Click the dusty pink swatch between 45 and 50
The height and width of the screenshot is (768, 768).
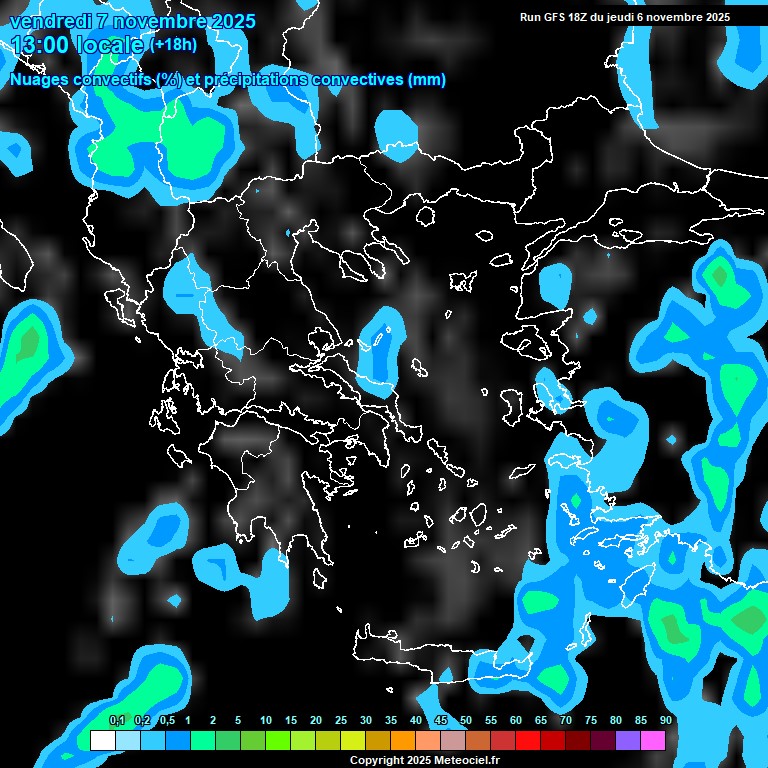[x=453, y=740]
